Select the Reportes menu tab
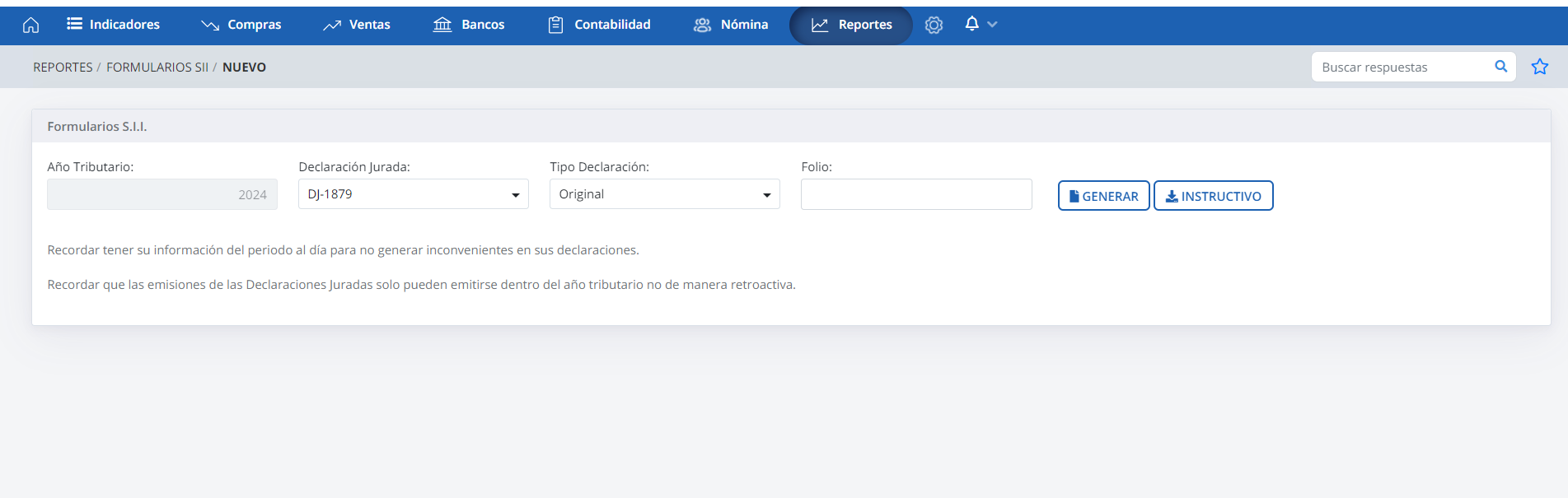 (x=851, y=25)
